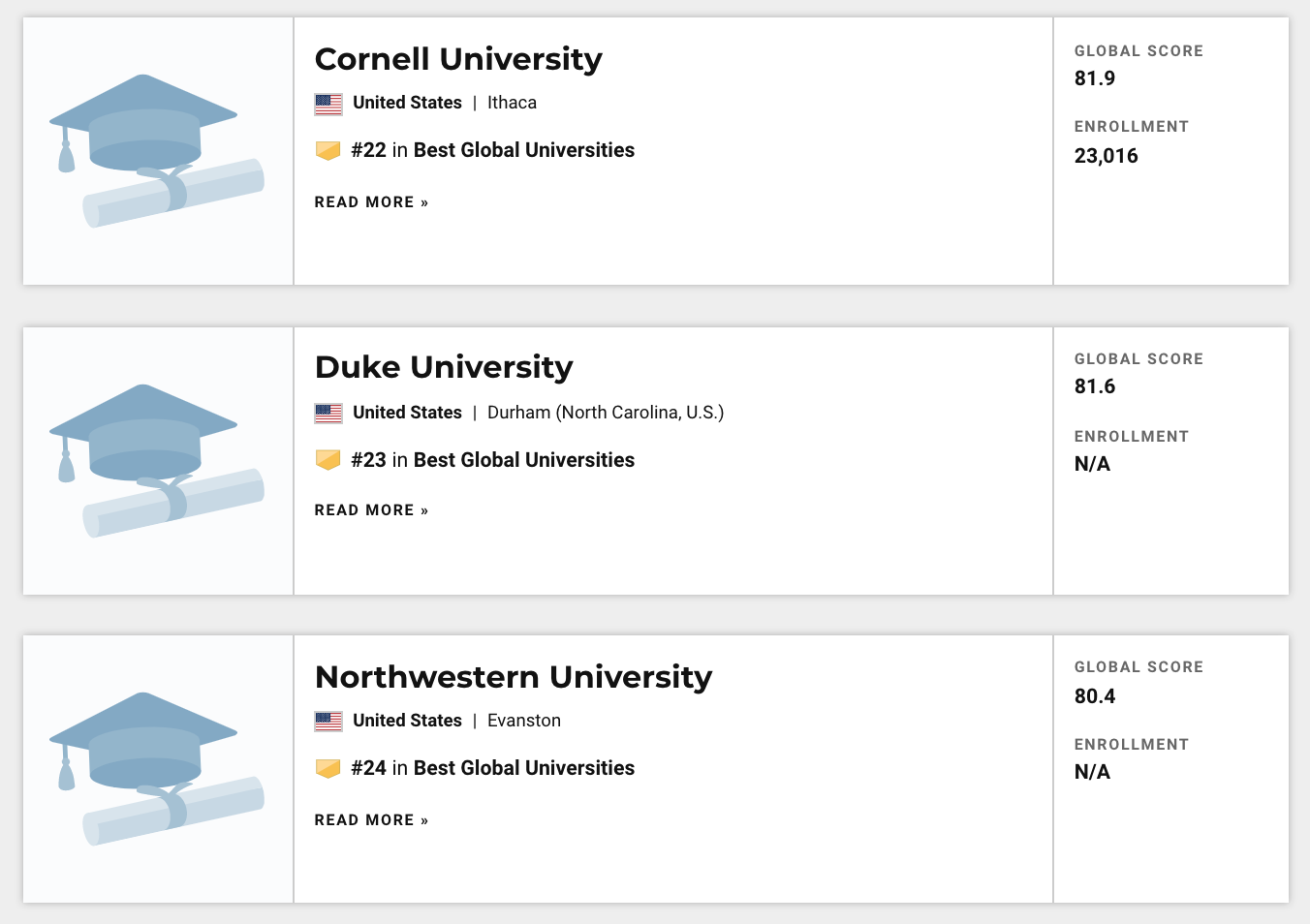
Task: Open Cornell's #22 Best Global Universities ranking
Action: (493, 150)
